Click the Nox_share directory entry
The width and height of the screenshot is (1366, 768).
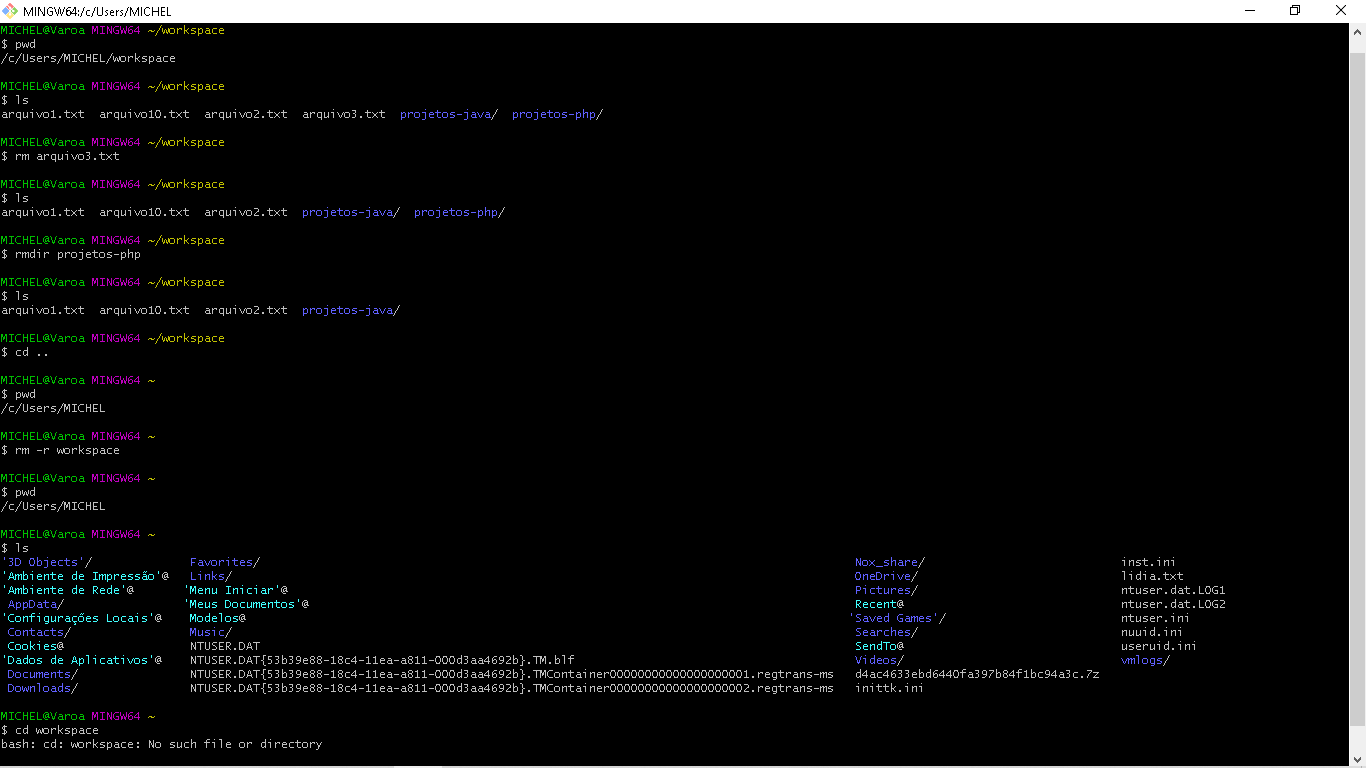tap(890, 562)
